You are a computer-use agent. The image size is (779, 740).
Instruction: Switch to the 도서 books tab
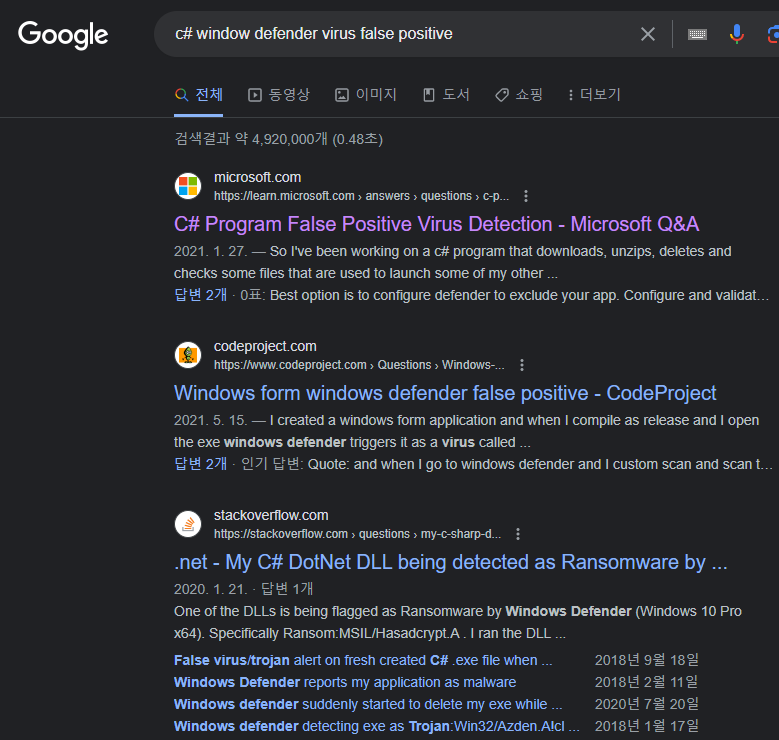pyautogui.click(x=446, y=94)
